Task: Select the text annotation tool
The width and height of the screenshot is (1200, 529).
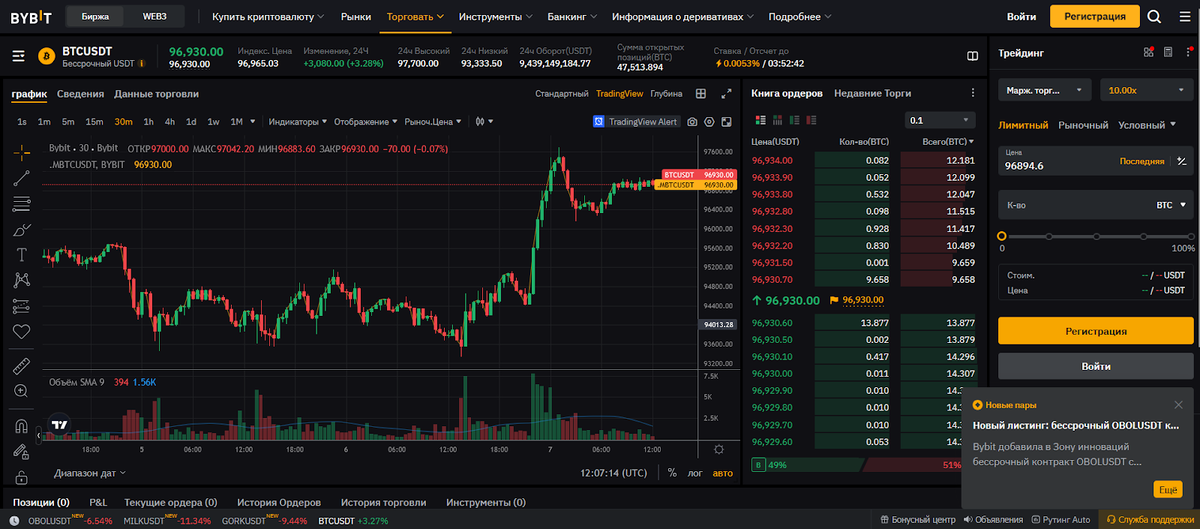Action: pyautogui.click(x=22, y=255)
